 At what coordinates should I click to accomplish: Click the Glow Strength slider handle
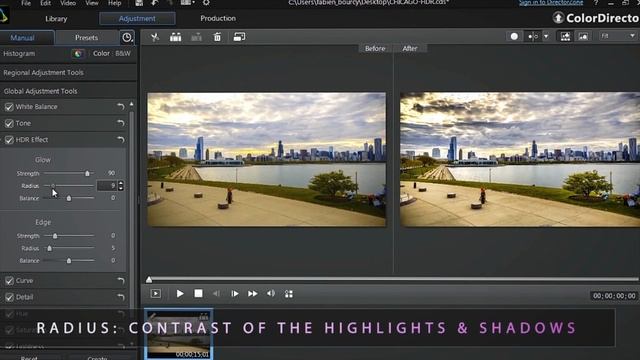click(x=87, y=173)
